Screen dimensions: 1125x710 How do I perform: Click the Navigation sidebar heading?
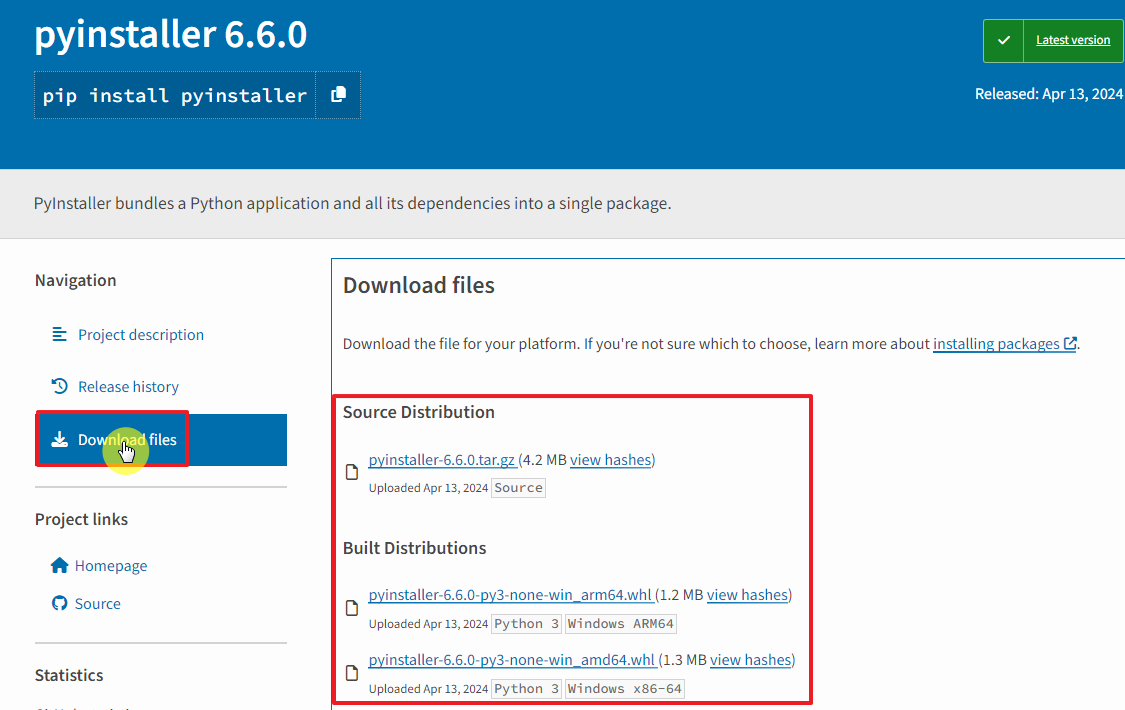coord(75,280)
